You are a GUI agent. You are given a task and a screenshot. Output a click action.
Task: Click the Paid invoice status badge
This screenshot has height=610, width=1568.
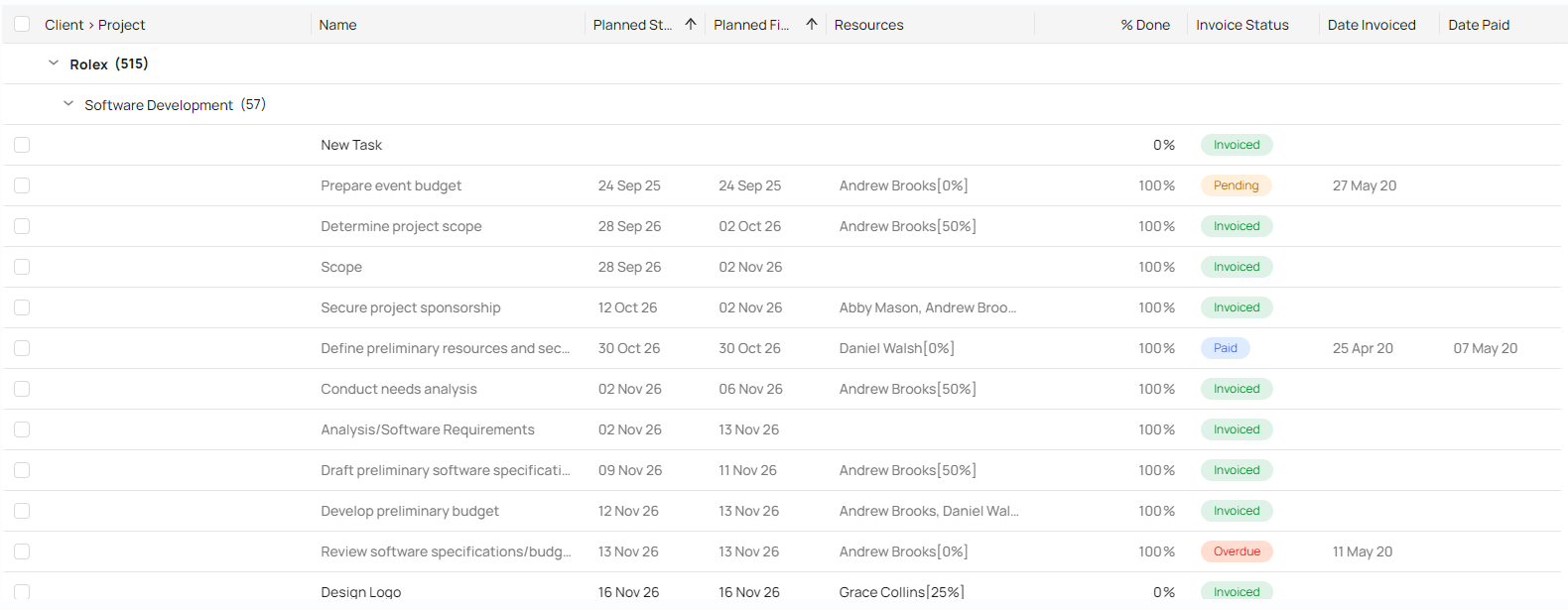[1225, 348]
